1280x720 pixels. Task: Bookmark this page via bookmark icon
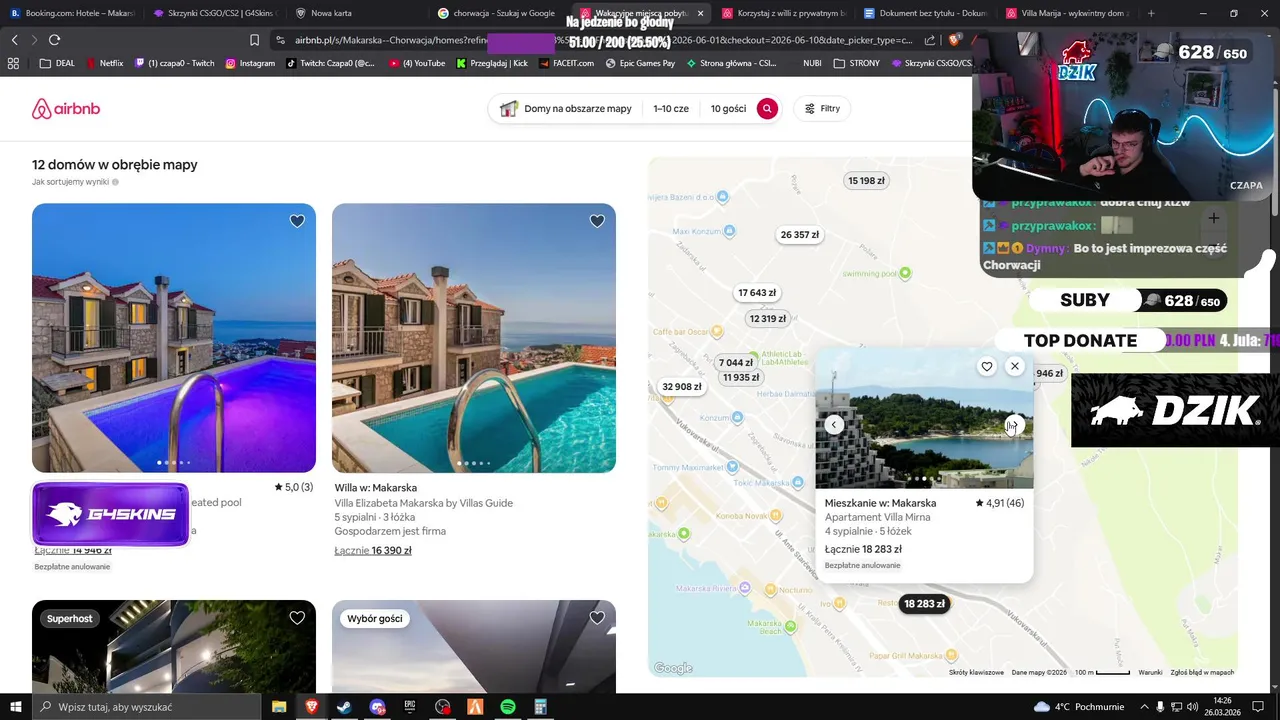point(254,40)
